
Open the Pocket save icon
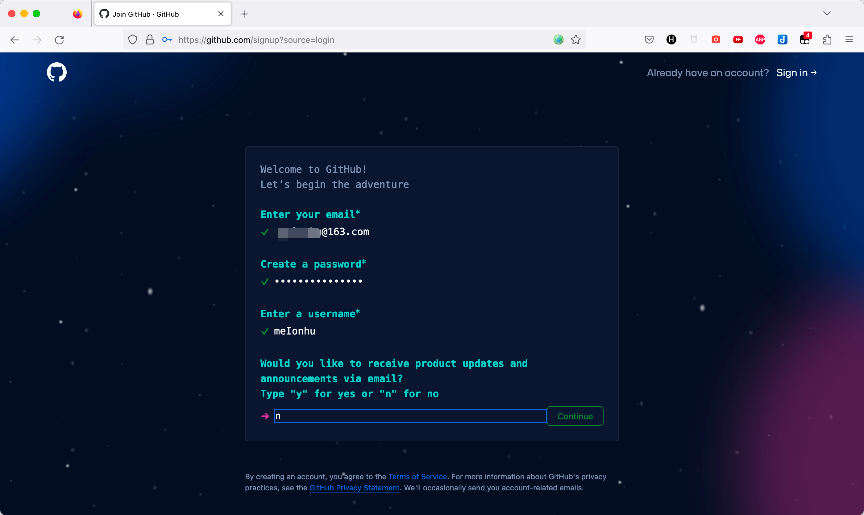(649, 40)
